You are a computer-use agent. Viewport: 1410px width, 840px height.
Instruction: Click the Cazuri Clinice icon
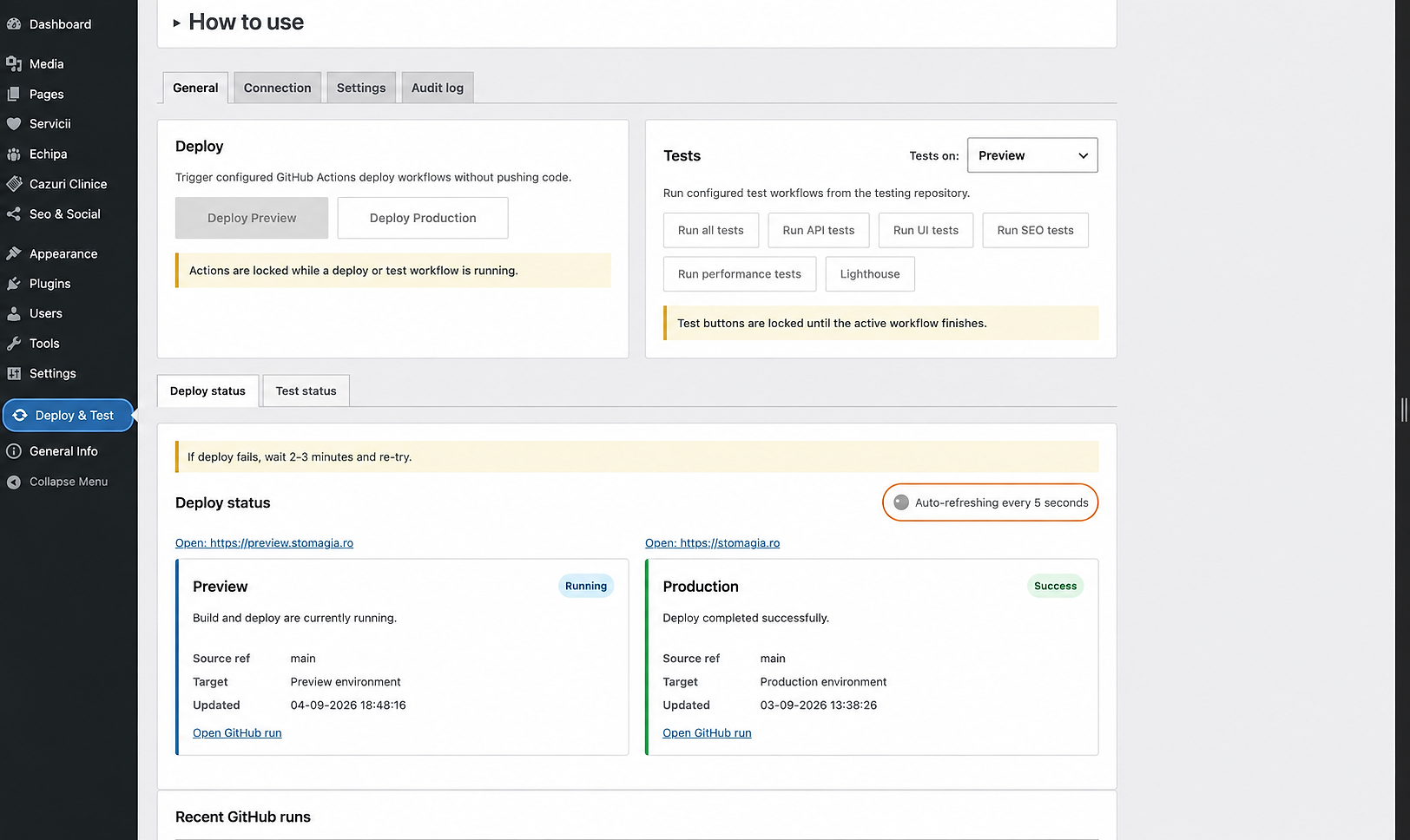[14, 184]
